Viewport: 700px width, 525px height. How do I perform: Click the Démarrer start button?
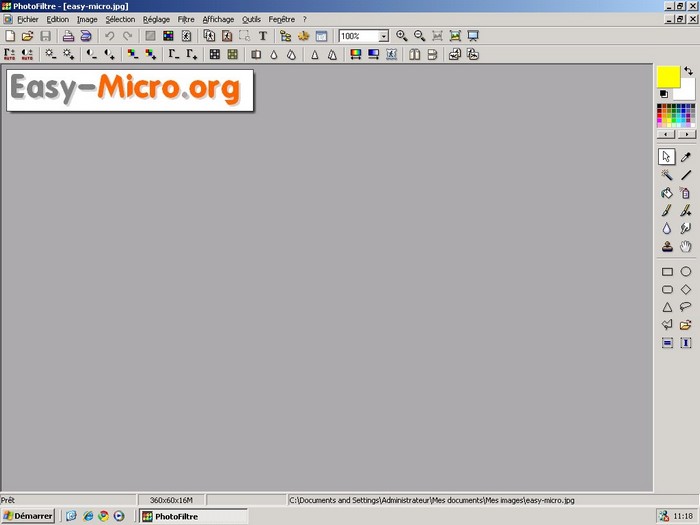28,516
